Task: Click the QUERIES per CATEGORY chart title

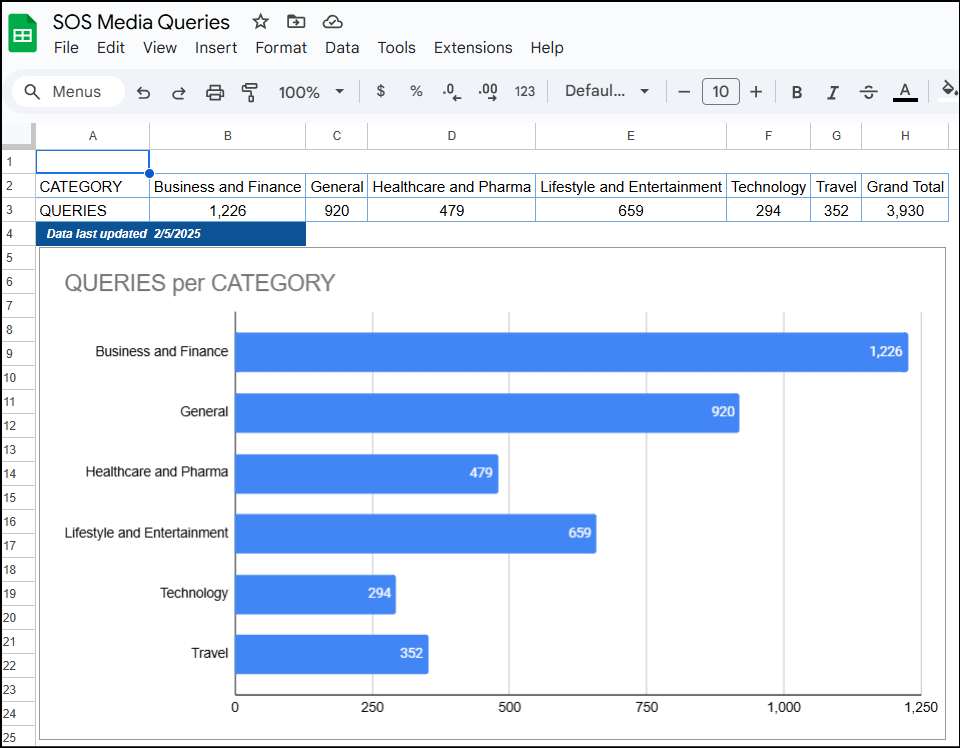Action: pyautogui.click(x=200, y=283)
